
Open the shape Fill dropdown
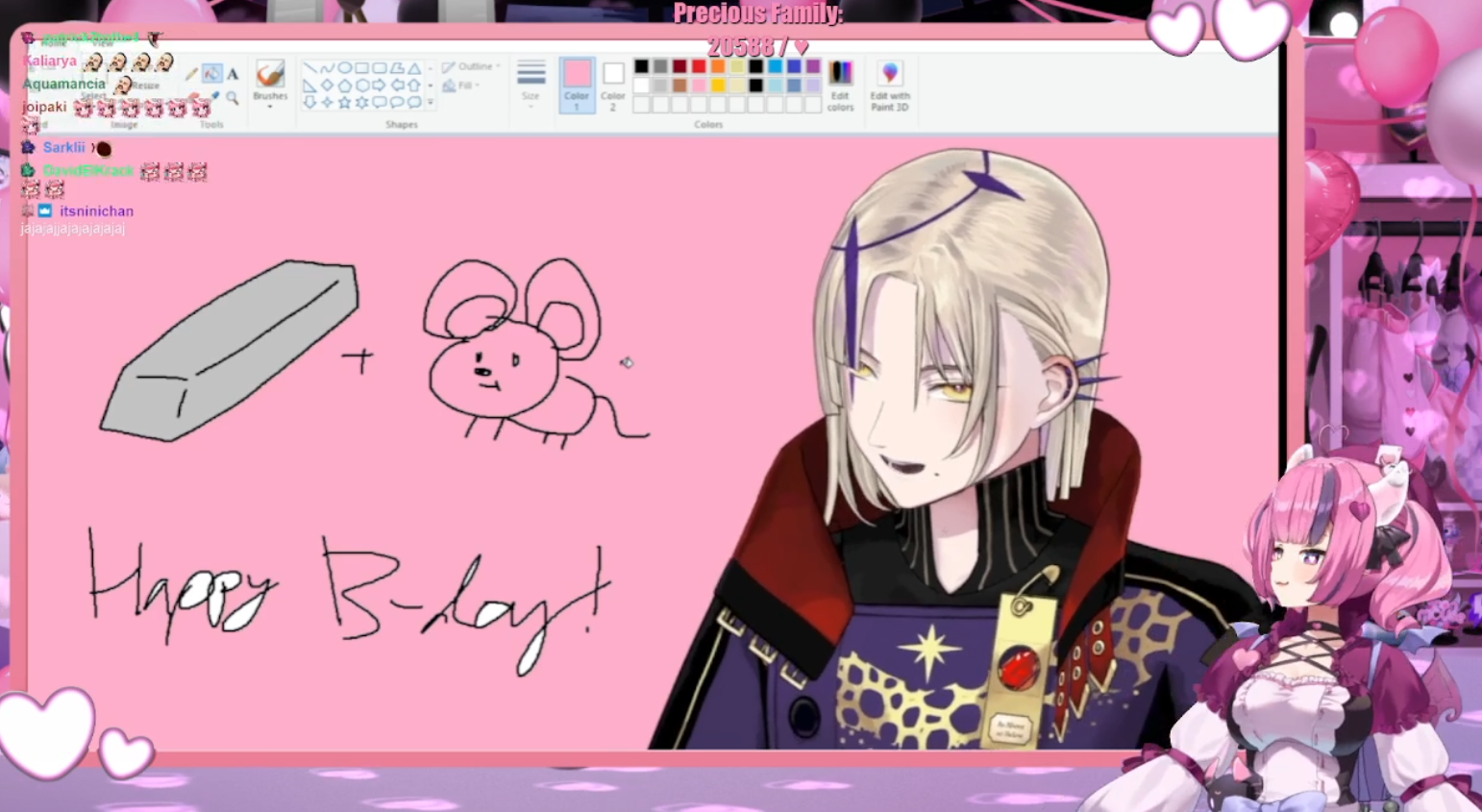462,86
